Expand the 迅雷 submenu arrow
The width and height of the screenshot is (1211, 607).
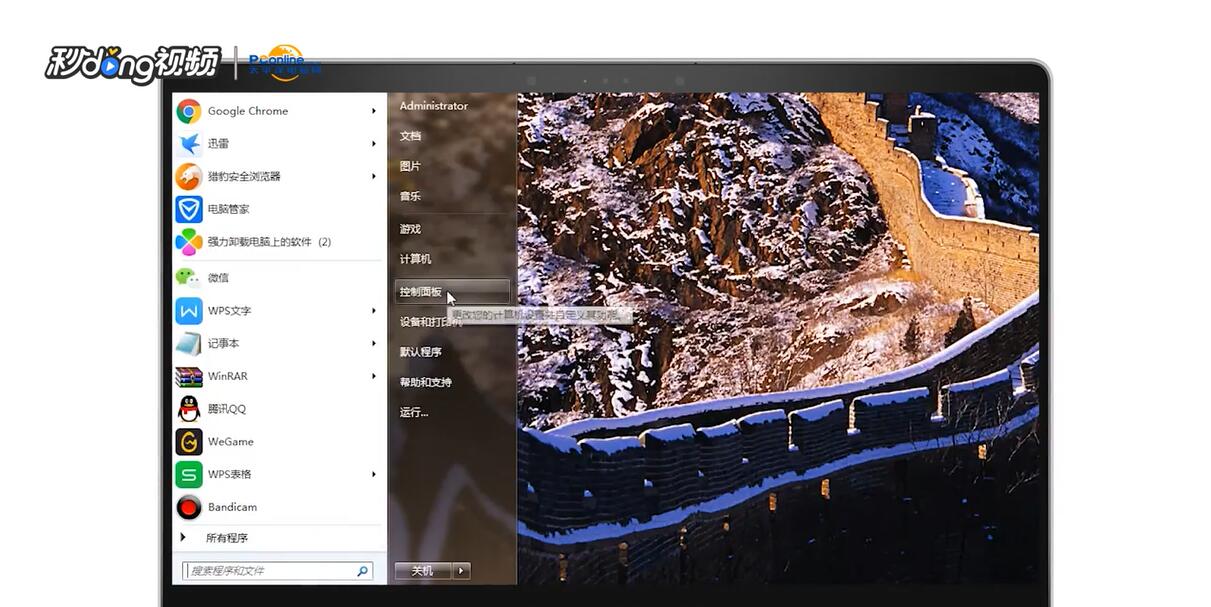(374, 144)
